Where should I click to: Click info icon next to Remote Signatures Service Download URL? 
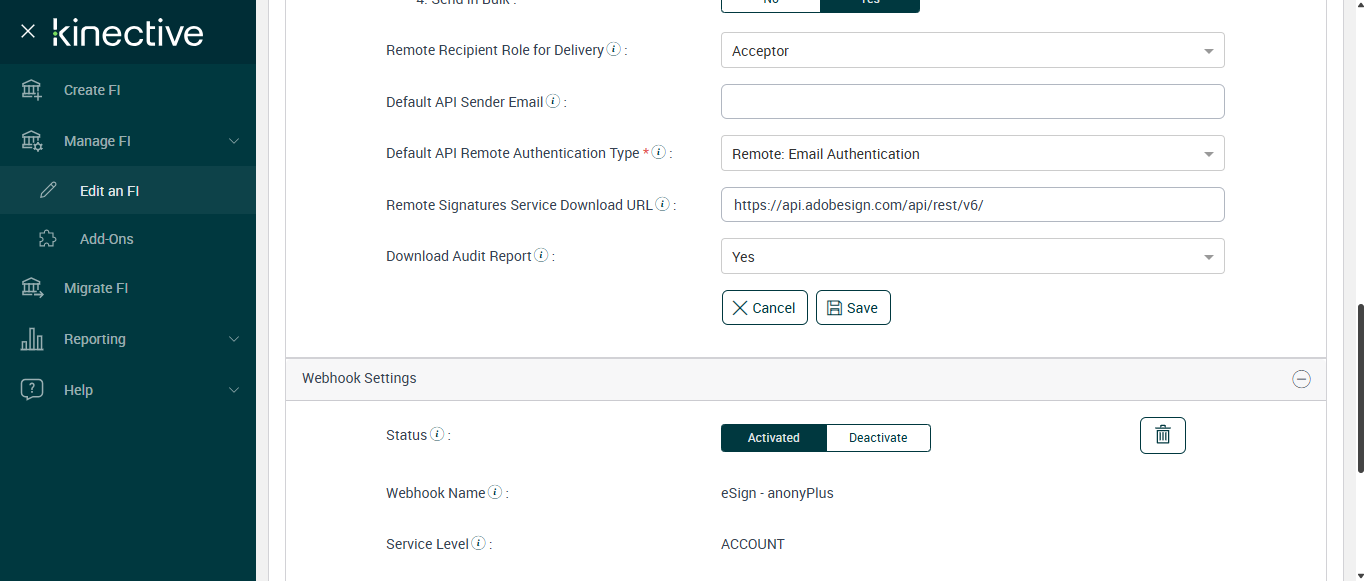click(662, 204)
